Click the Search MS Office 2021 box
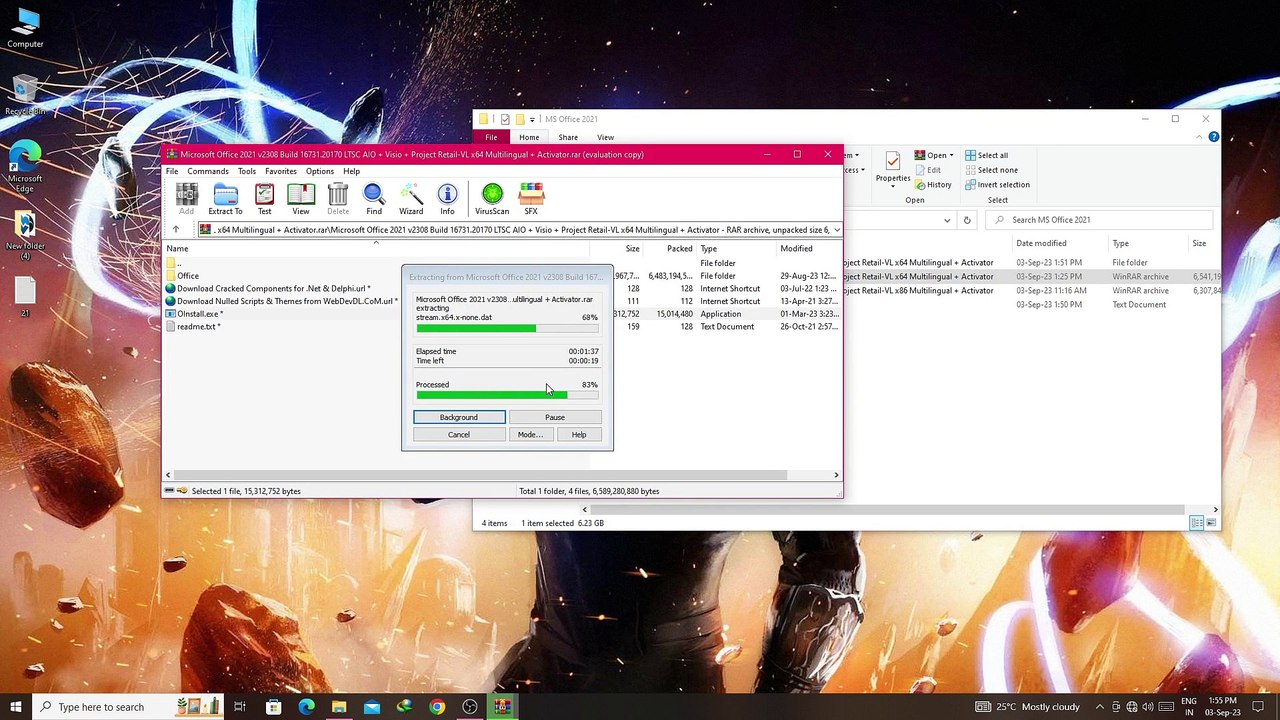Screen dimensions: 1280x720 1100,220
